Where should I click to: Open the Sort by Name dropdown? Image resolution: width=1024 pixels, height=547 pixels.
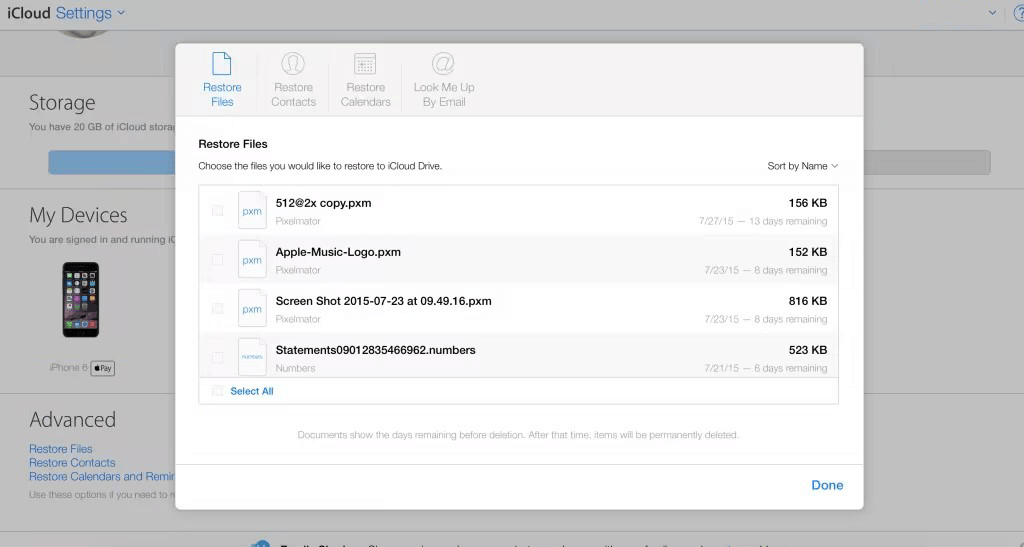coord(802,166)
